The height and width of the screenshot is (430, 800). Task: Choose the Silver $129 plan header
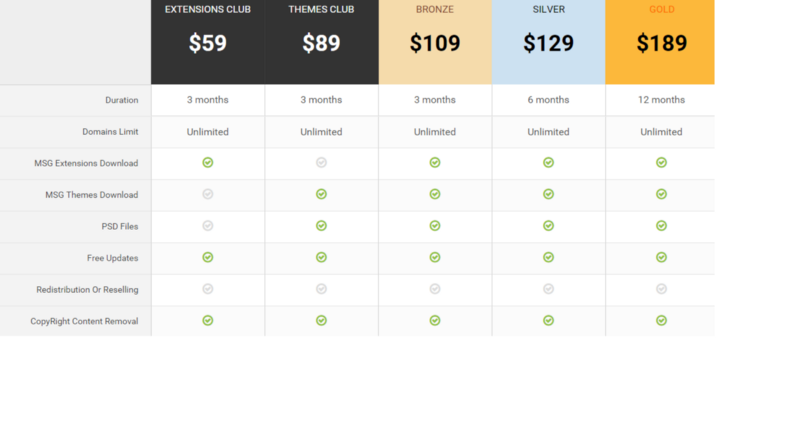[x=548, y=42]
